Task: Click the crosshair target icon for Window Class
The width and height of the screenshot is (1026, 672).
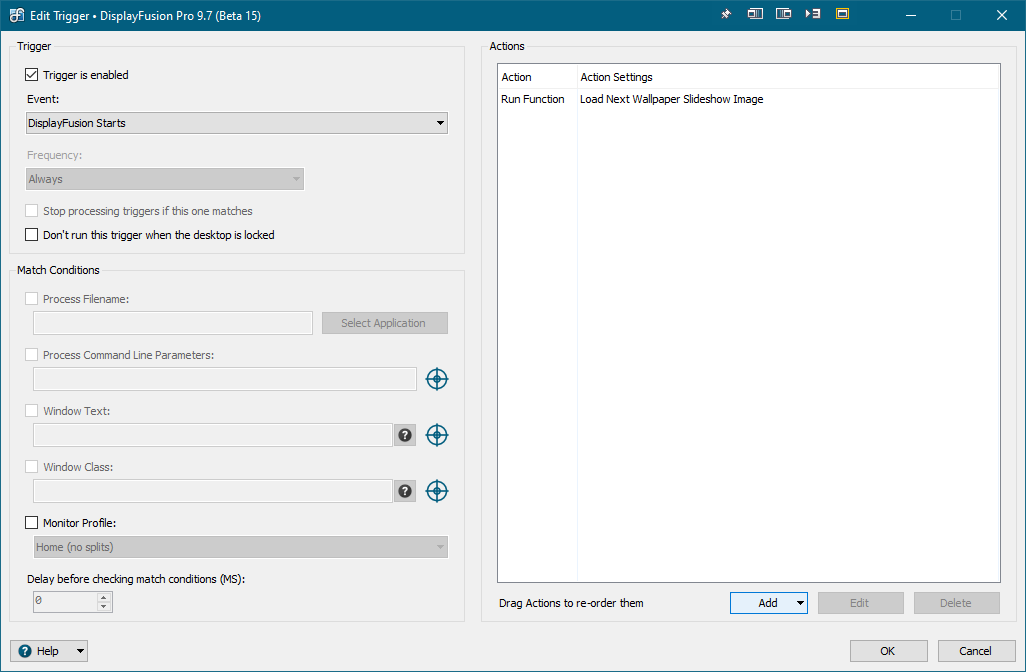Action: tap(437, 491)
